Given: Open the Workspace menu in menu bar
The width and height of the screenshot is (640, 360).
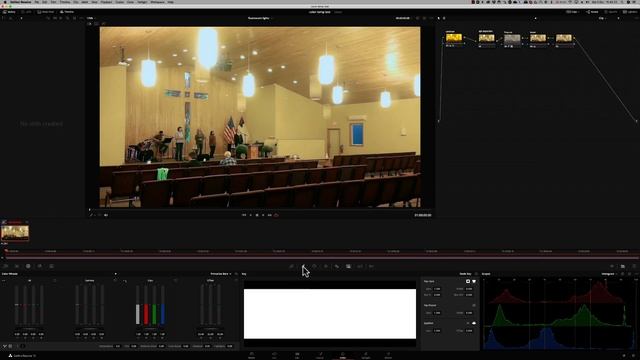Looking at the screenshot, I should click(158, 2).
